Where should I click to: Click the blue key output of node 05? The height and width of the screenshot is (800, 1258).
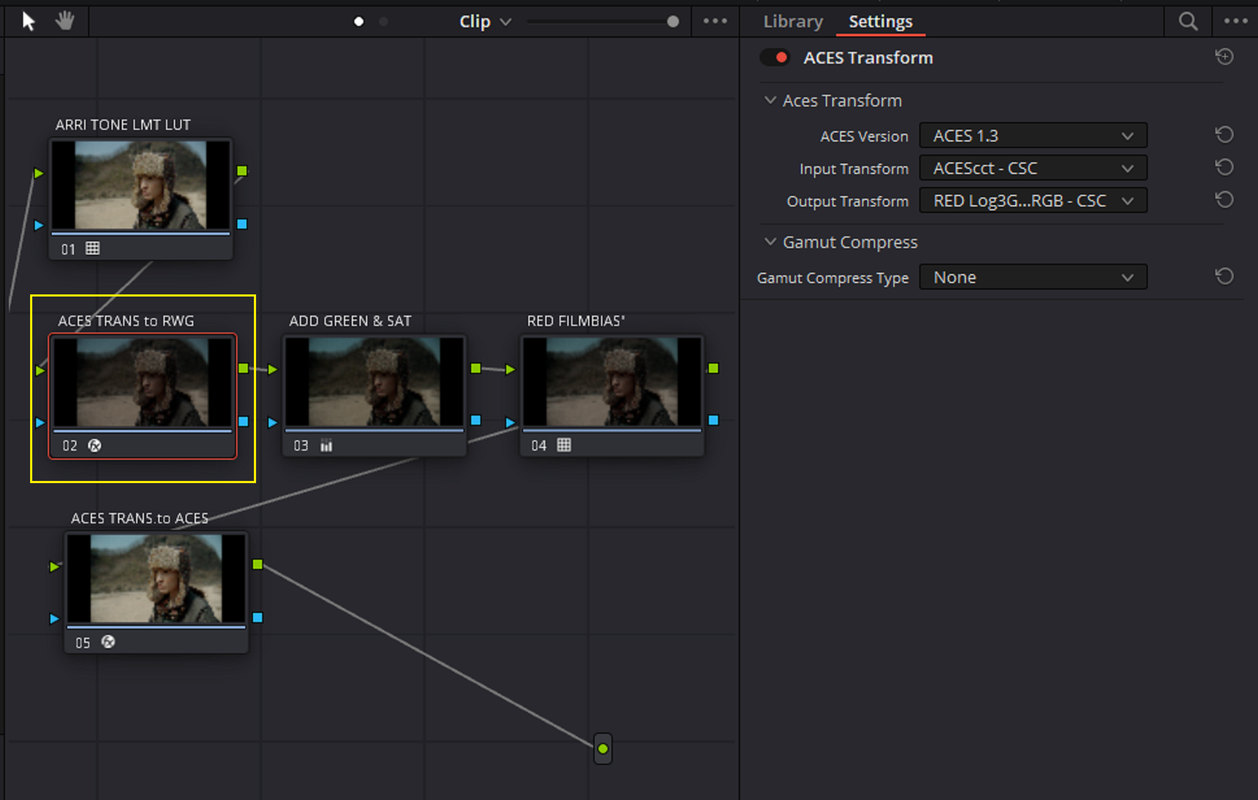257,618
